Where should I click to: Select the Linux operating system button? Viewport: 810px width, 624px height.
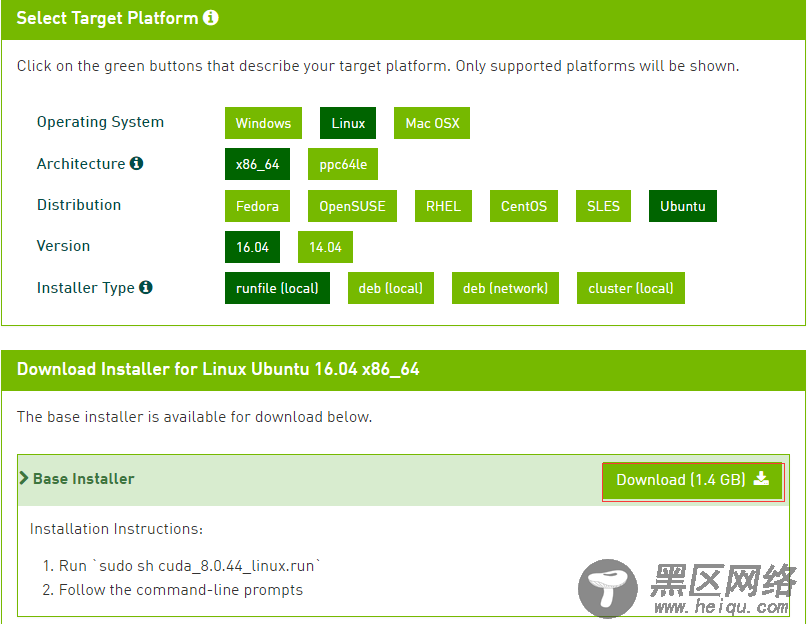click(x=348, y=123)
